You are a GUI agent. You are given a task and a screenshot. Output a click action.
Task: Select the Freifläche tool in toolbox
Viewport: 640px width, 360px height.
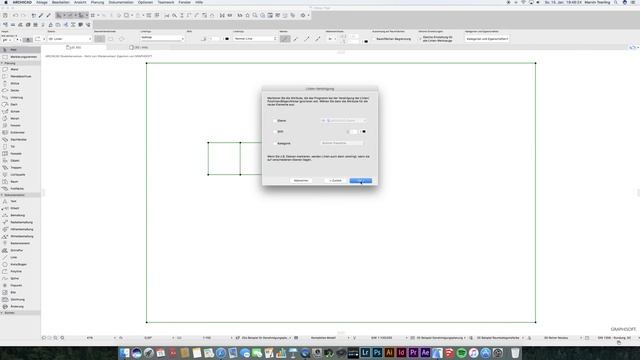click(17, 189)
